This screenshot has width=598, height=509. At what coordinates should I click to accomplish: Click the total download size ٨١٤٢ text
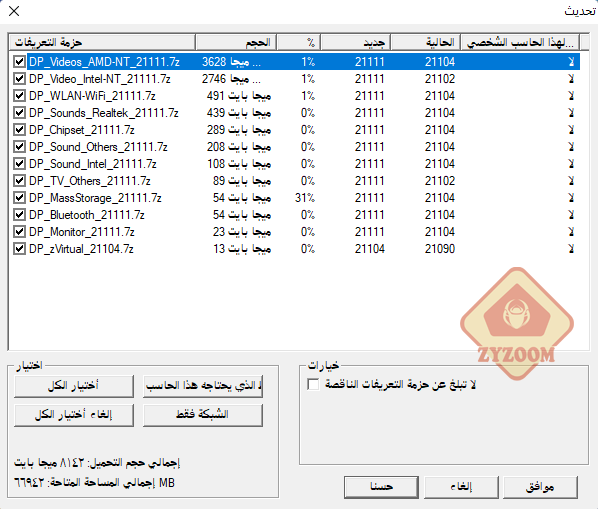[x=97, y=462]
